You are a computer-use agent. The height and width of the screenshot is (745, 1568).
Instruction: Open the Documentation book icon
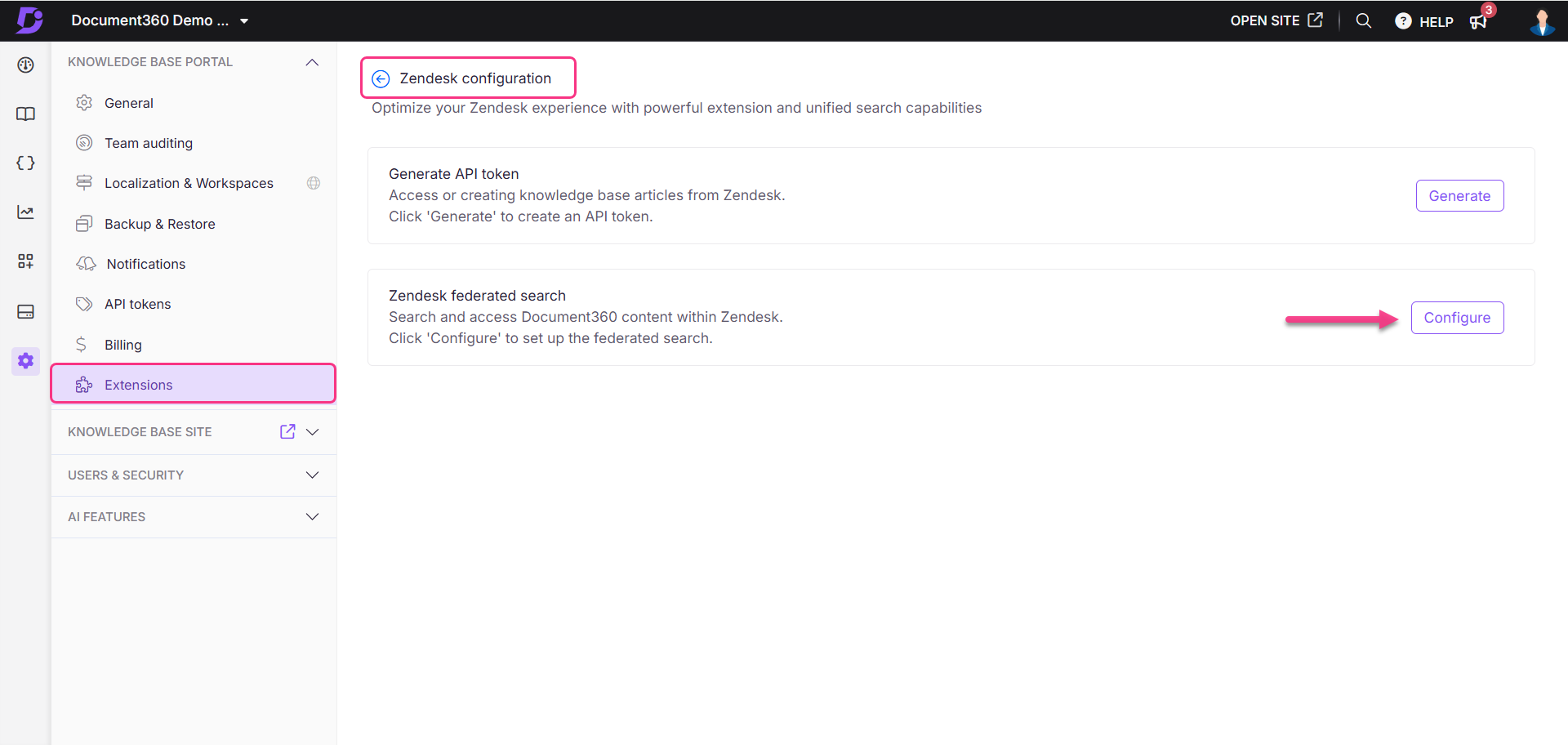point(25,114)
